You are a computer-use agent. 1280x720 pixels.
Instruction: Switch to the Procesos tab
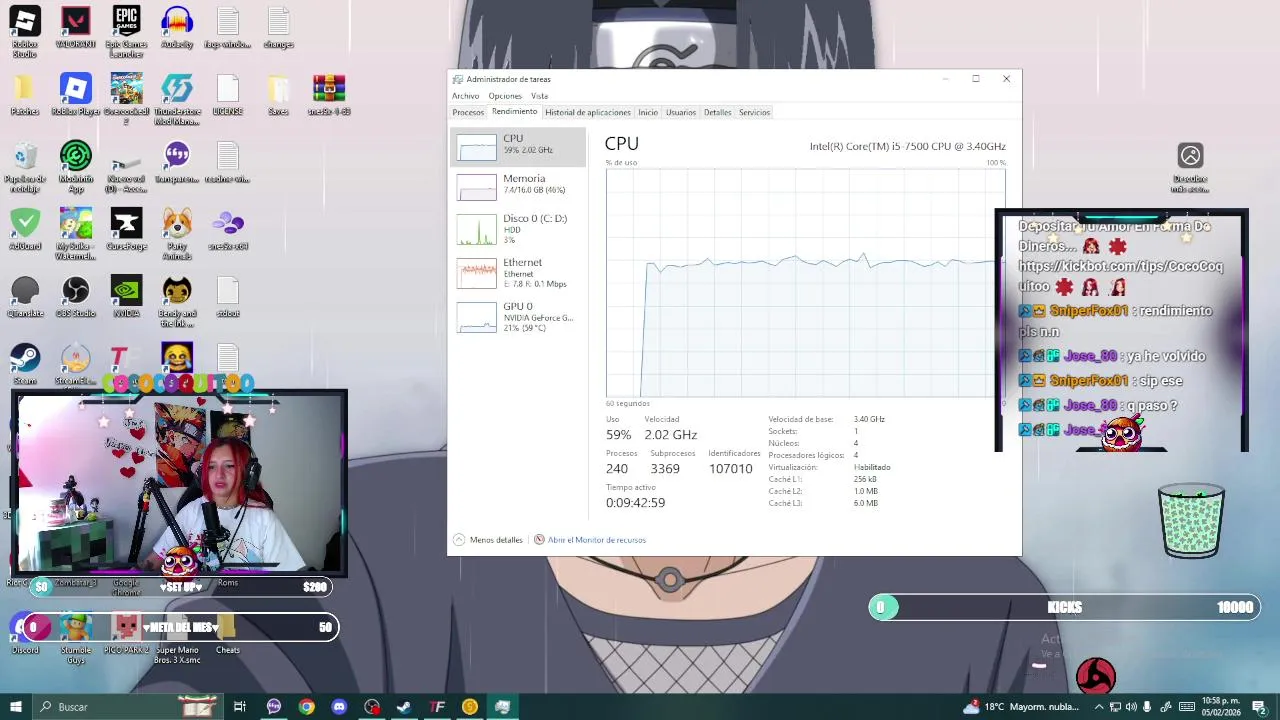468,112
